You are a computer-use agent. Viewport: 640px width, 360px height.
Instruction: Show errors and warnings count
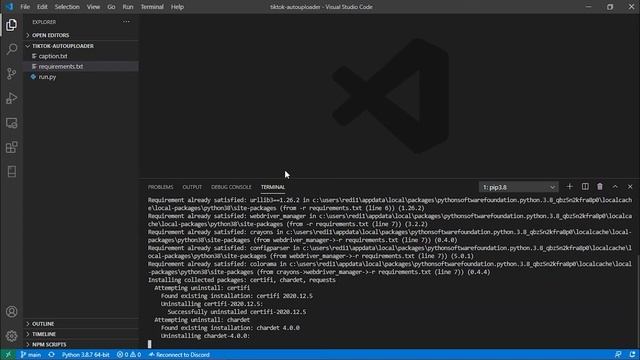(x=129, y=355)
